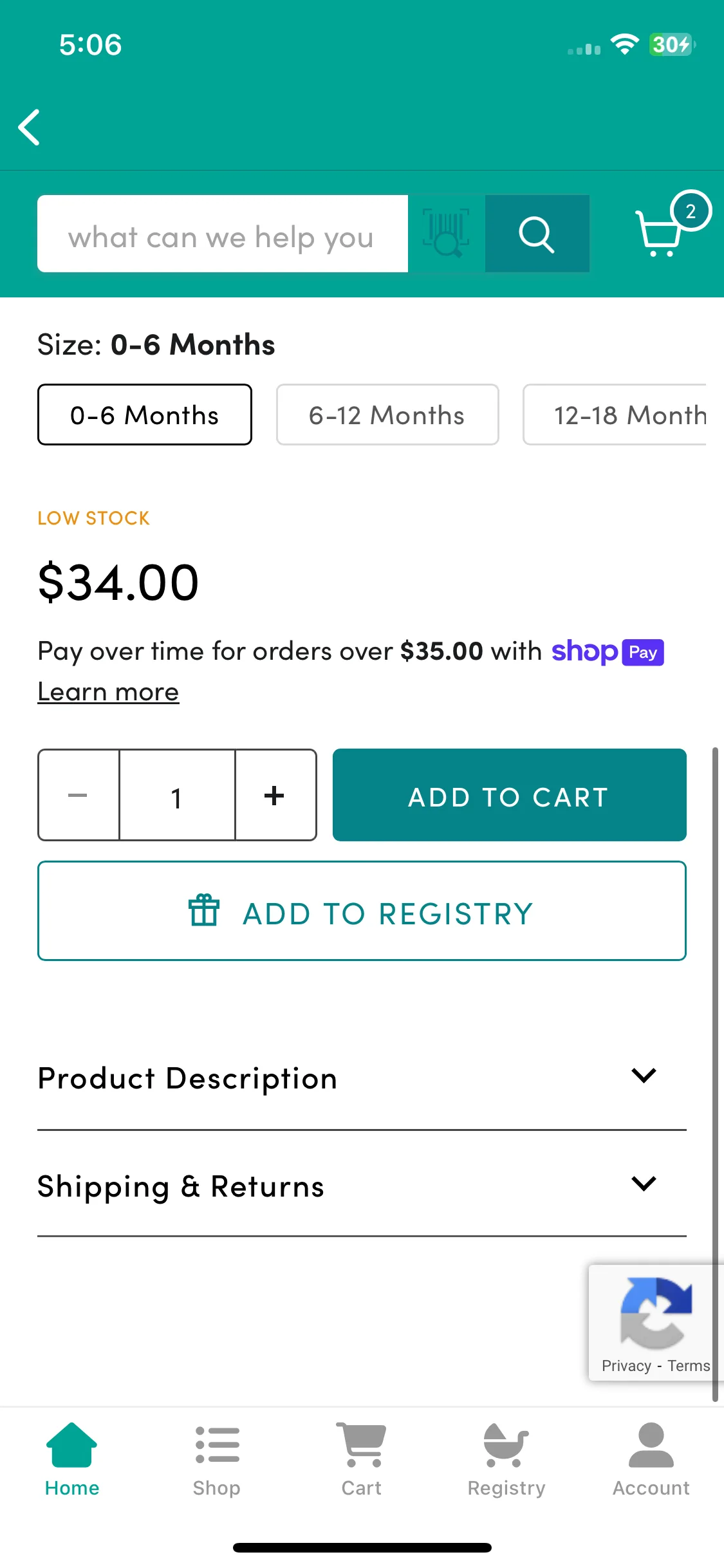Viewport: 724px width, 1568px height.
Task: Decrease quantity with the minus button
Action: 79,795
